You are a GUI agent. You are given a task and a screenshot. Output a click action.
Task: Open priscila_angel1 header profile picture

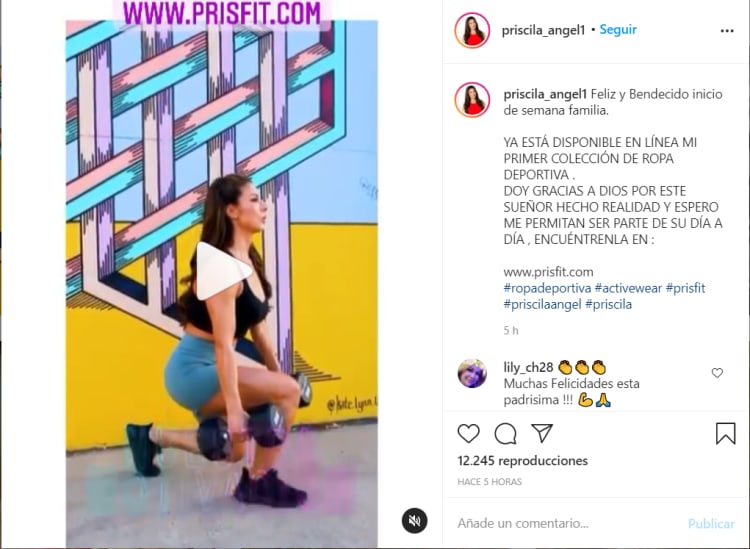(472, 31)
